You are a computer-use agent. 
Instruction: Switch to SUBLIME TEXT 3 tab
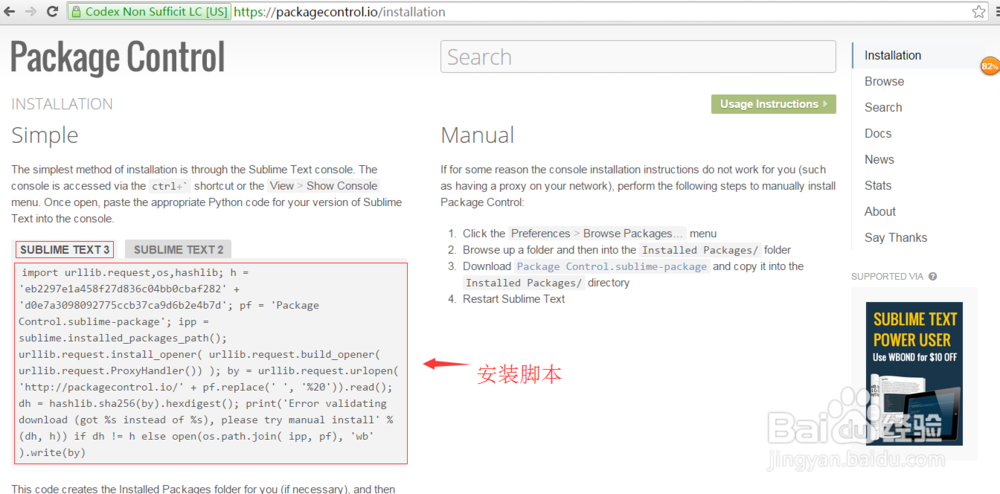[64, 249]
